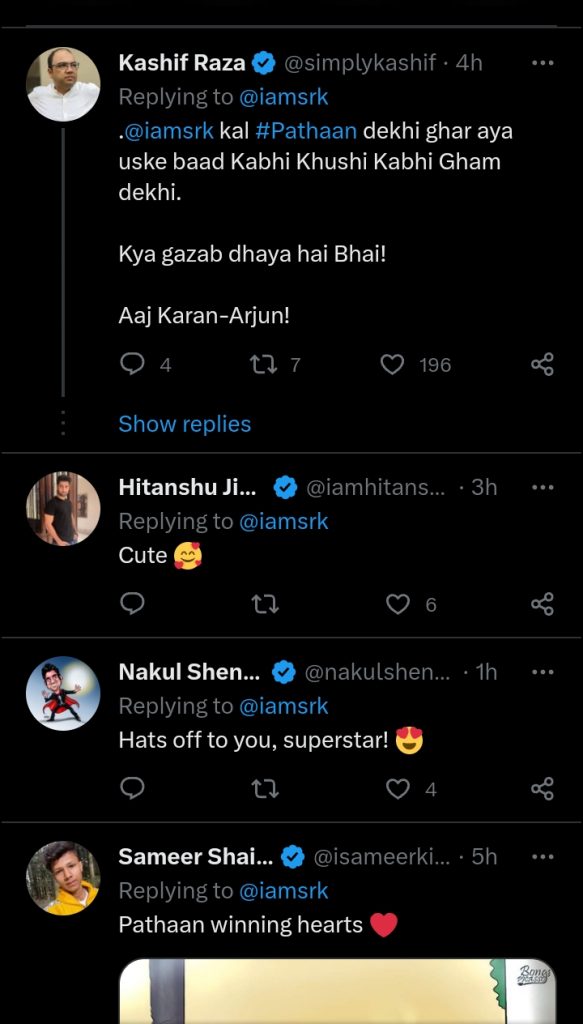Image resolution: width=583 pixels, height=1024 pixels.
Task: Open @iamsrk mention in Sameer's reply
Action: pos(284,890)
